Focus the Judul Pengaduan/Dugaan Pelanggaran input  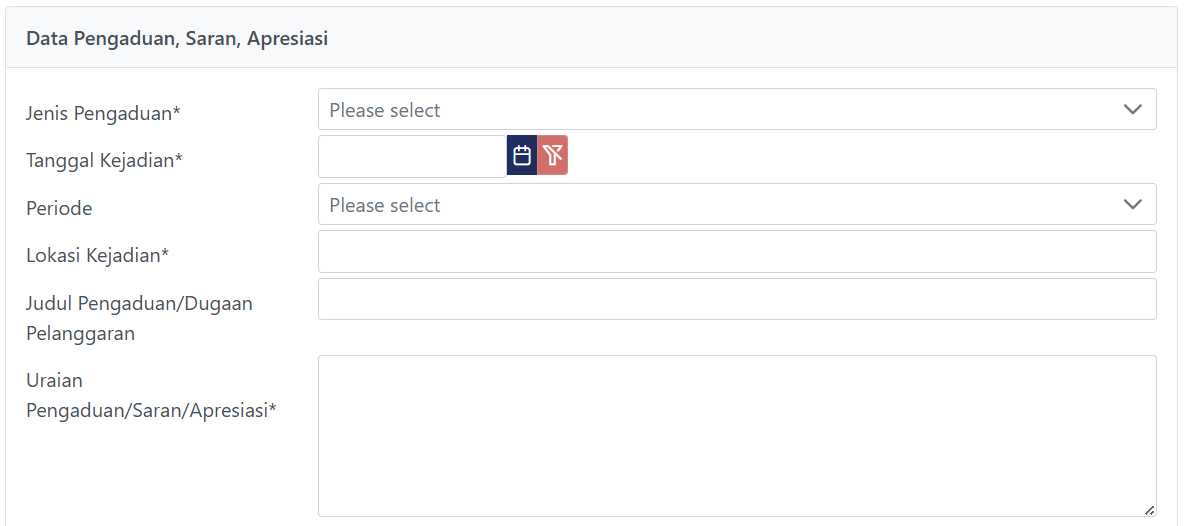(737, 299)
